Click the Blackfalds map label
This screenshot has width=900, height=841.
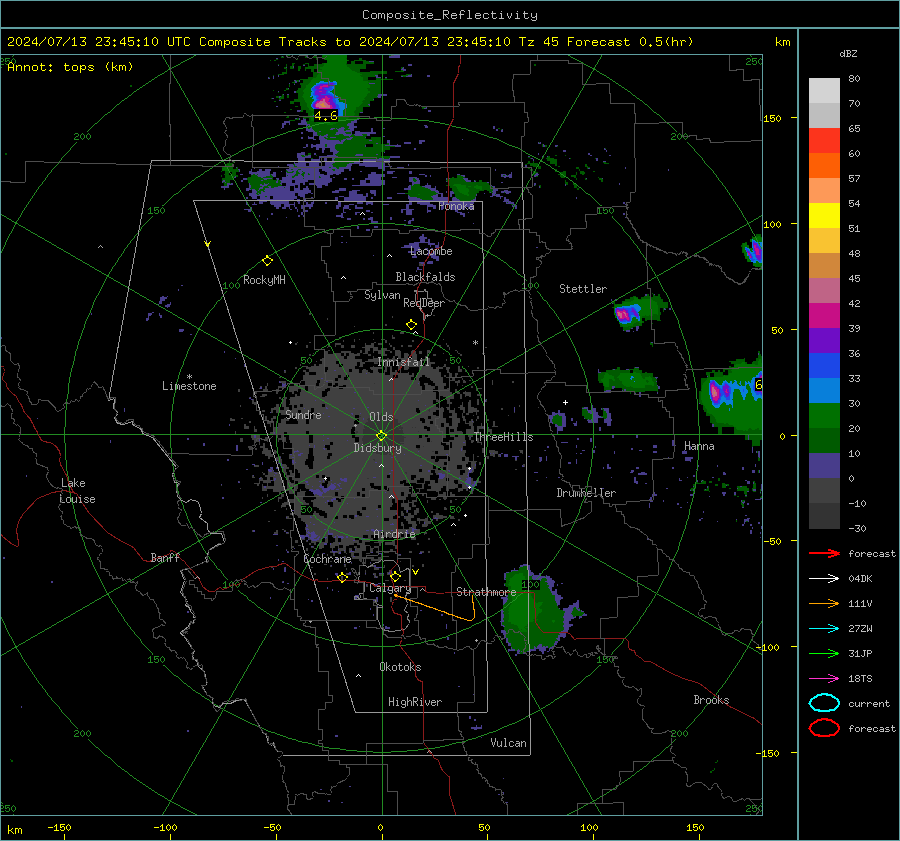click(425, 277)
